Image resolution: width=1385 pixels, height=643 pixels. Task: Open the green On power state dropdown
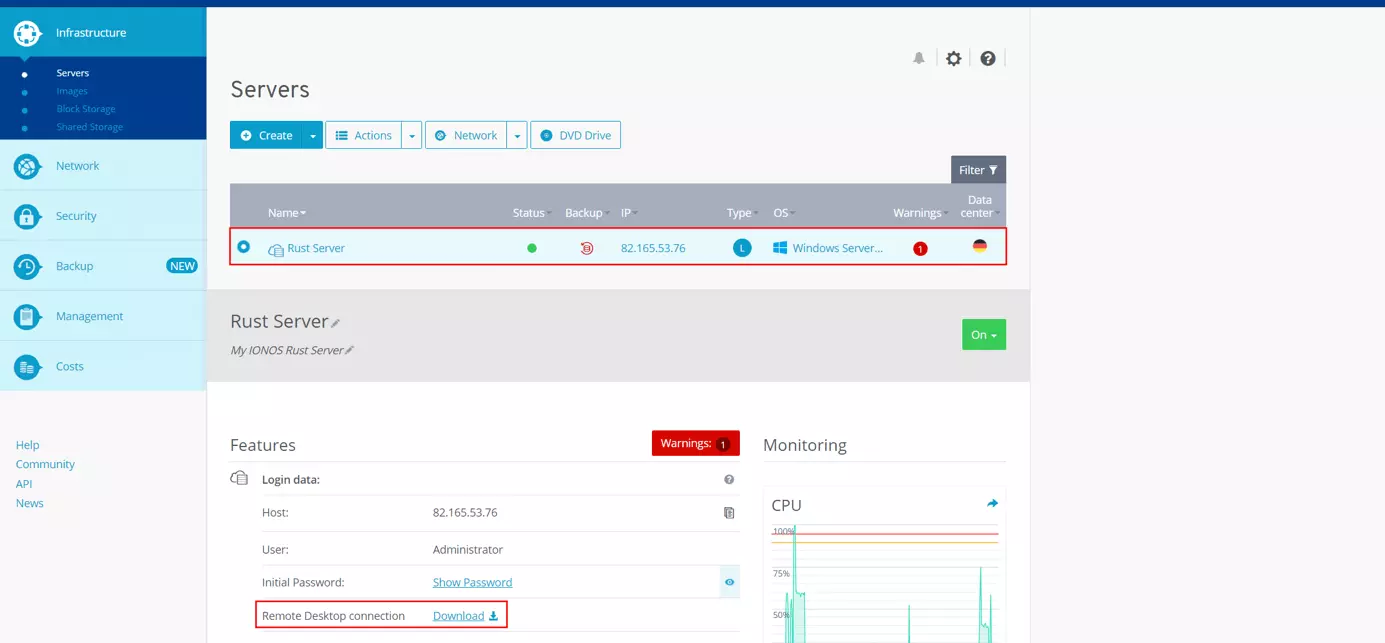coord(984,335)
